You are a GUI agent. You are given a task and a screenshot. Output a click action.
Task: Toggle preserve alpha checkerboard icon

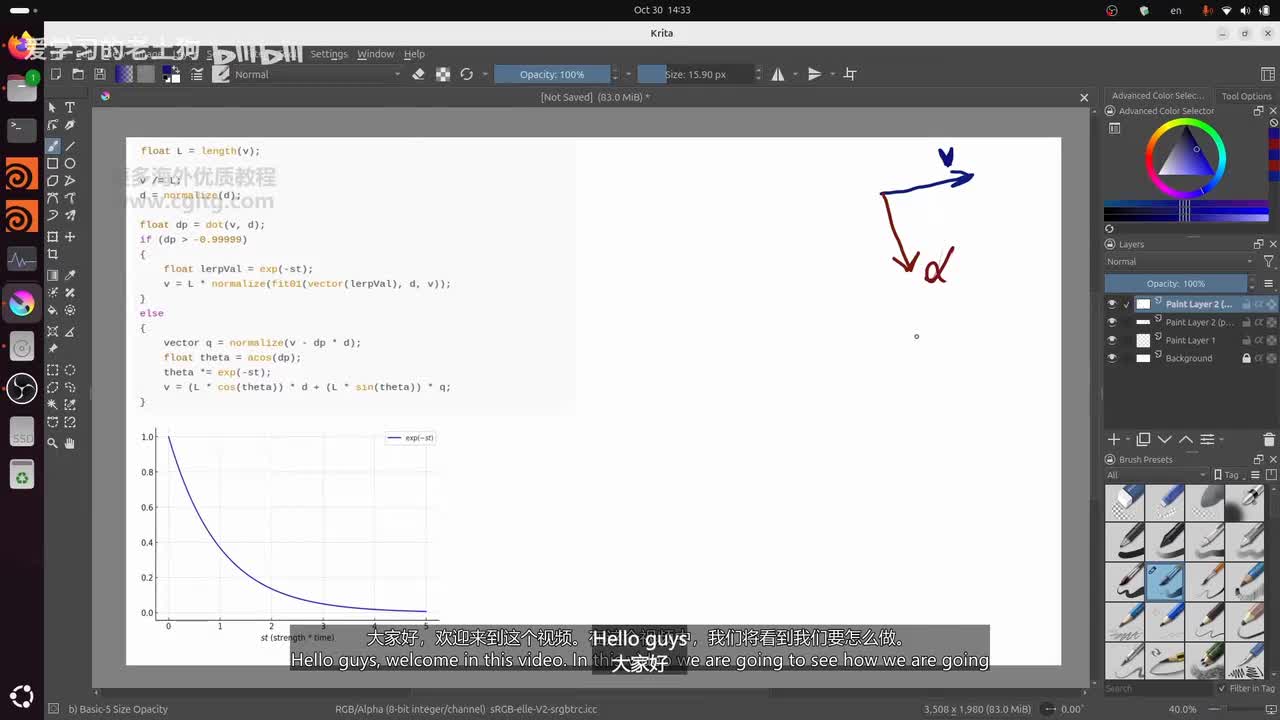[x=442, y=74]
